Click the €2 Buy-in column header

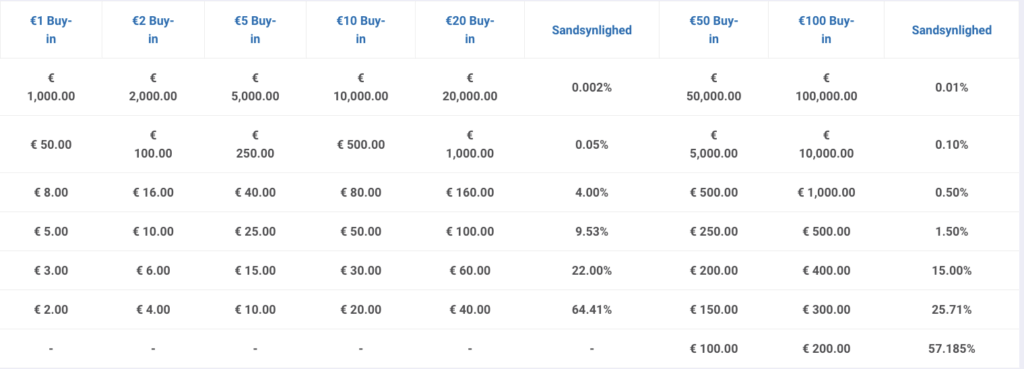pos(153,29)
